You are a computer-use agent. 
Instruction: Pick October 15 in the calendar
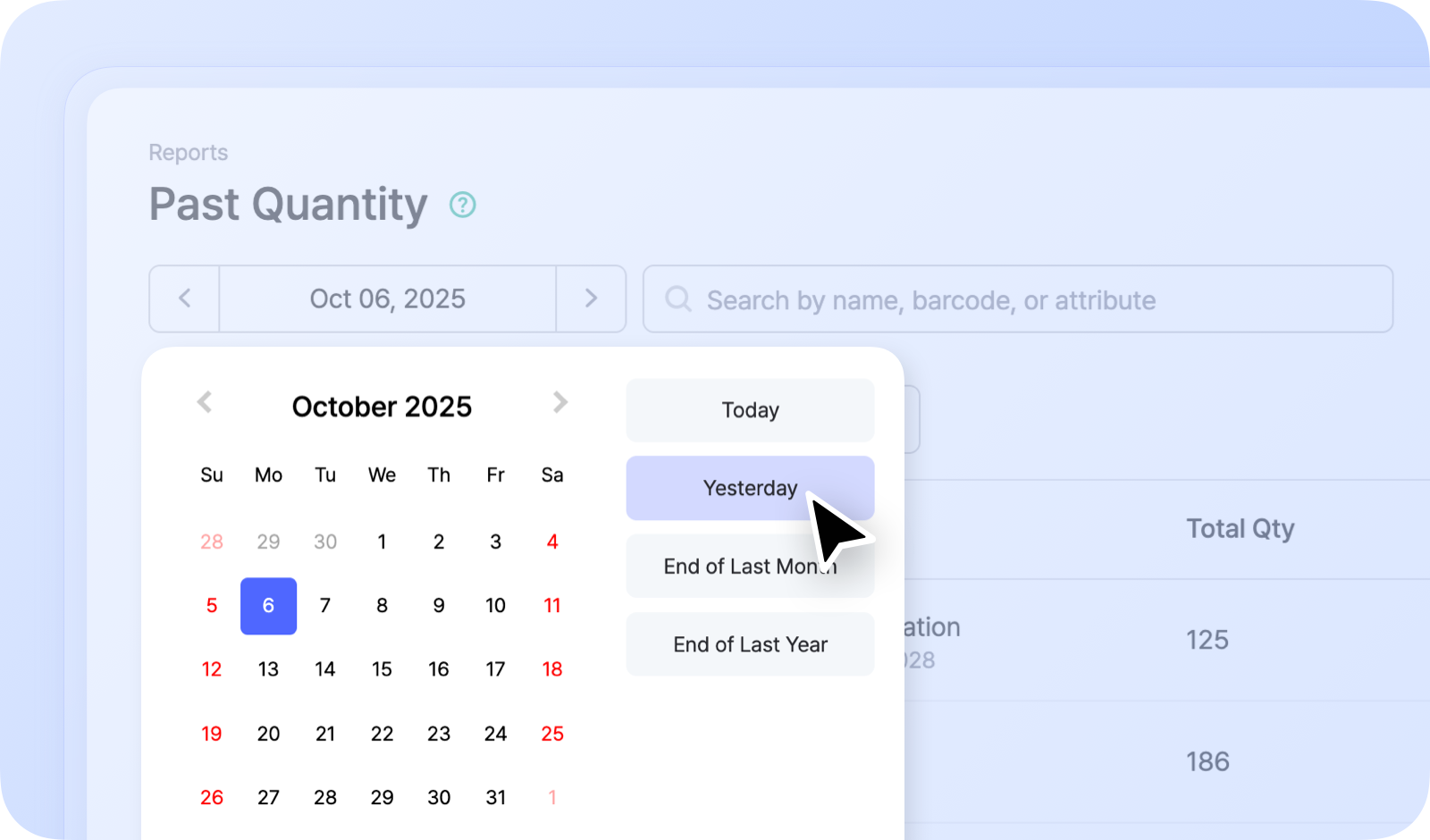(x=382, y=669)
